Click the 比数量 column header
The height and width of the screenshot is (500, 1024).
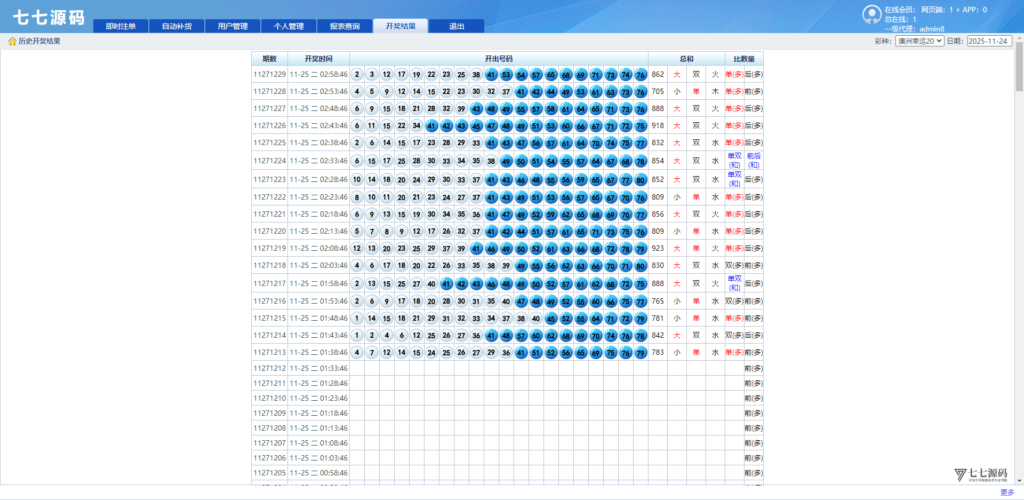[744, 58]
